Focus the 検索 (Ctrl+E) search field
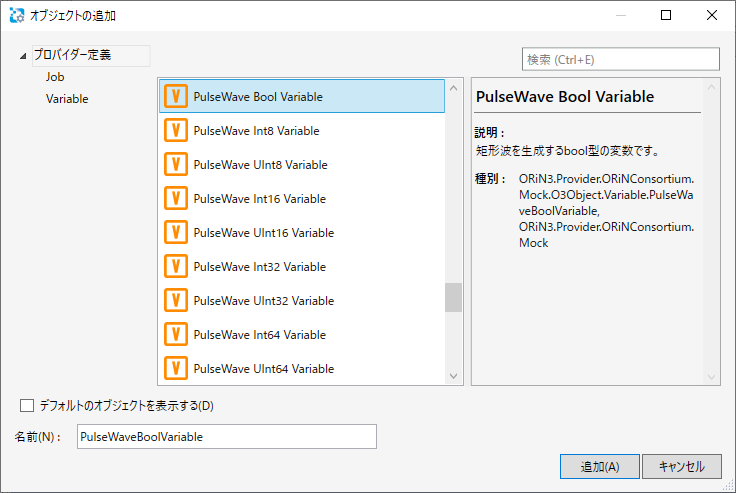The image size is (736, 493). pyautogui.click(x=621, y=59)
